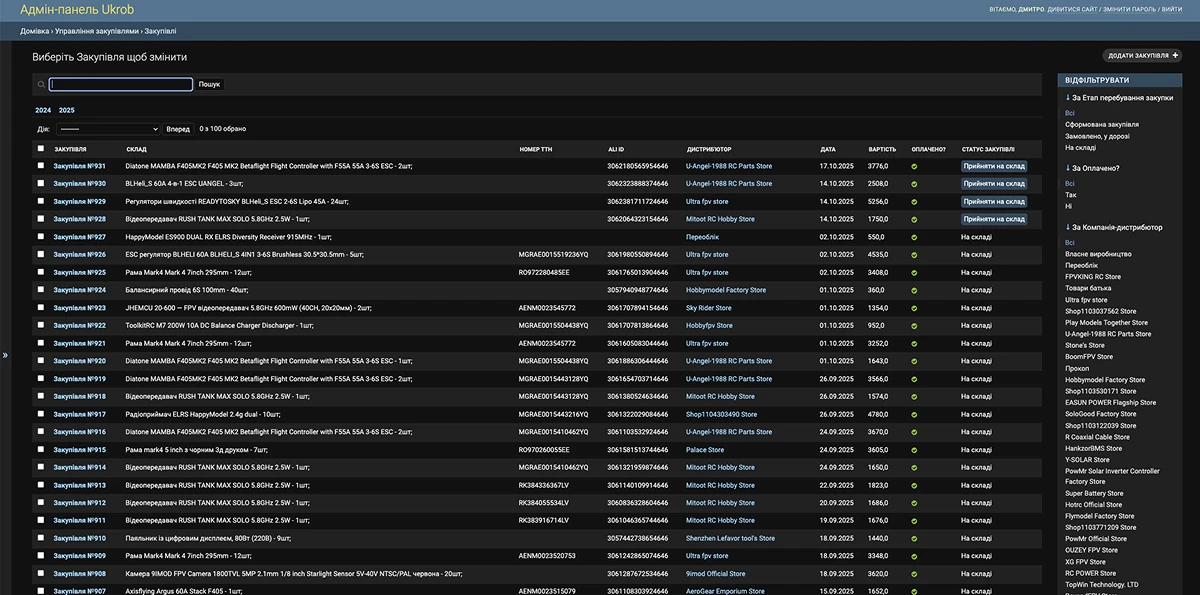Click paid checkmark icon for Закупівля №931

click(914, 166)
